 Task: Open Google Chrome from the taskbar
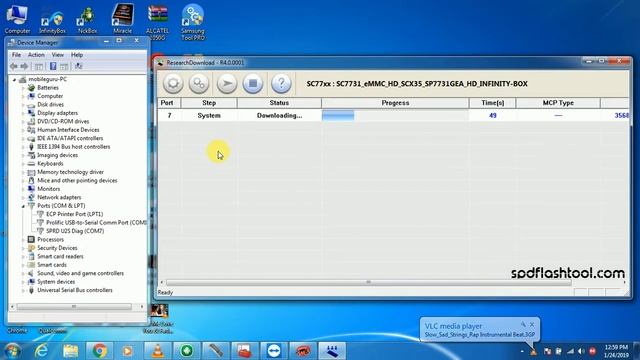point(99,351)
